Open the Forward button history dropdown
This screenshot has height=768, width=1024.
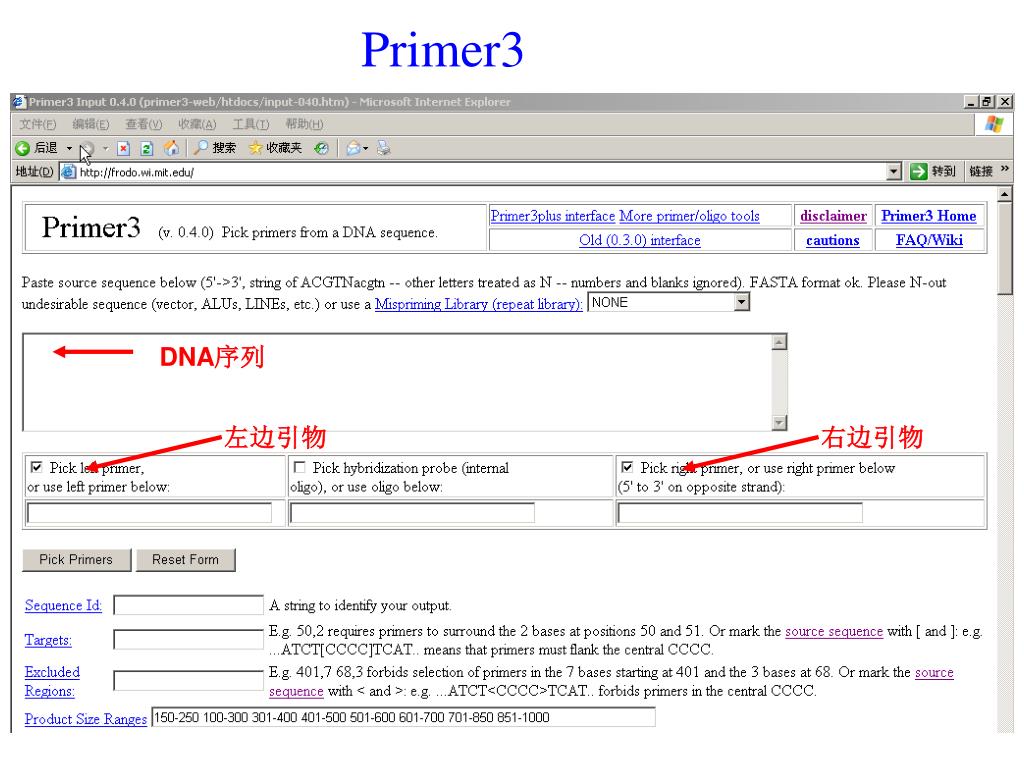click(105, 149)
